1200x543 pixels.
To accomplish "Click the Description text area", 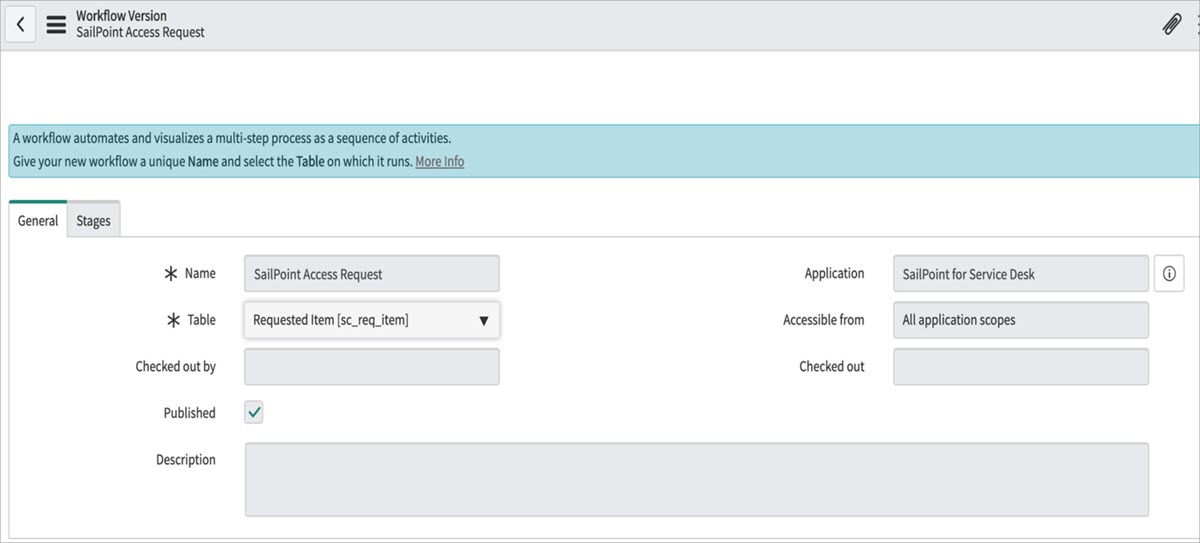I will (696, 480).
